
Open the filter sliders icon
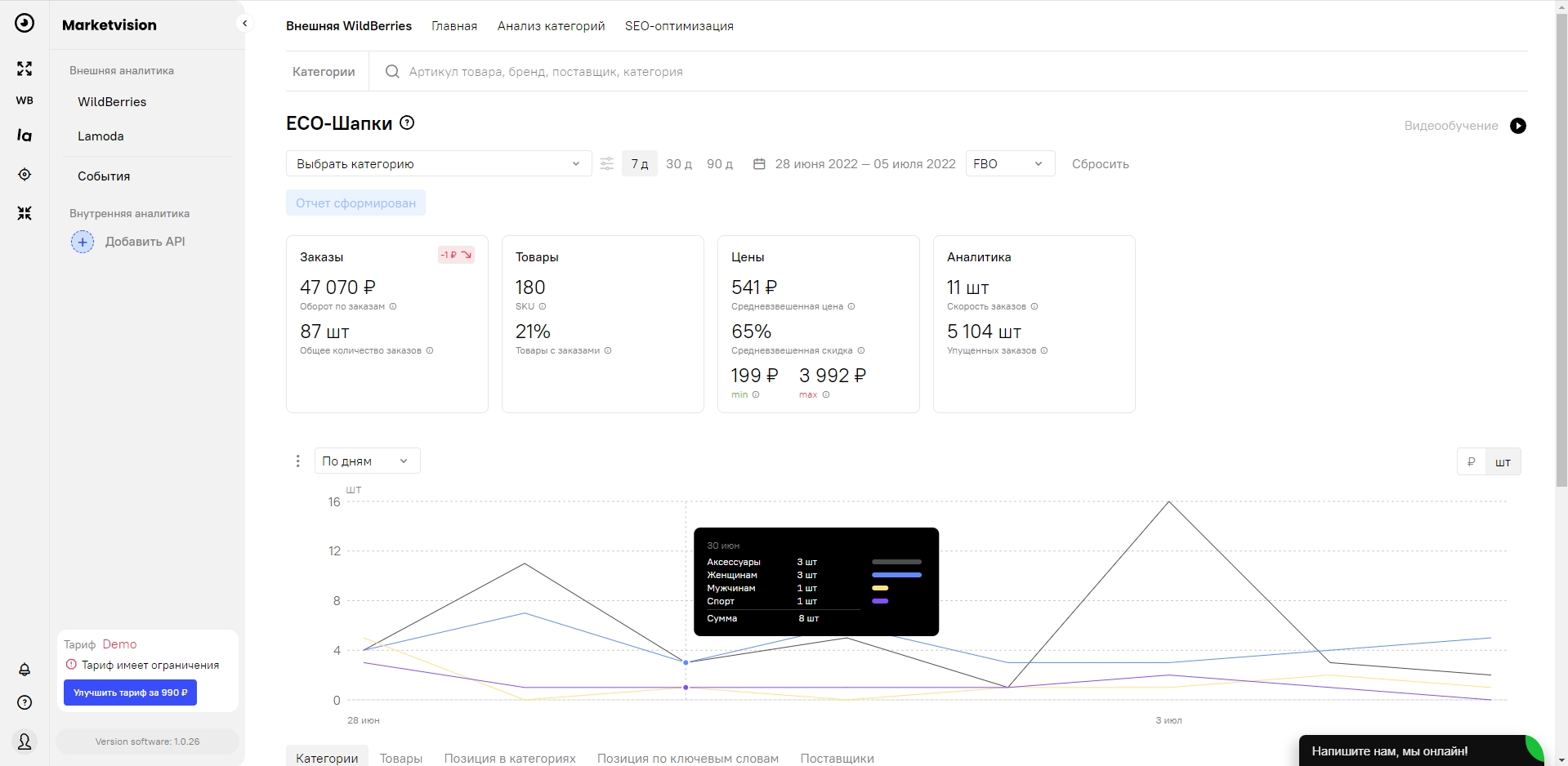coord(606,164)
